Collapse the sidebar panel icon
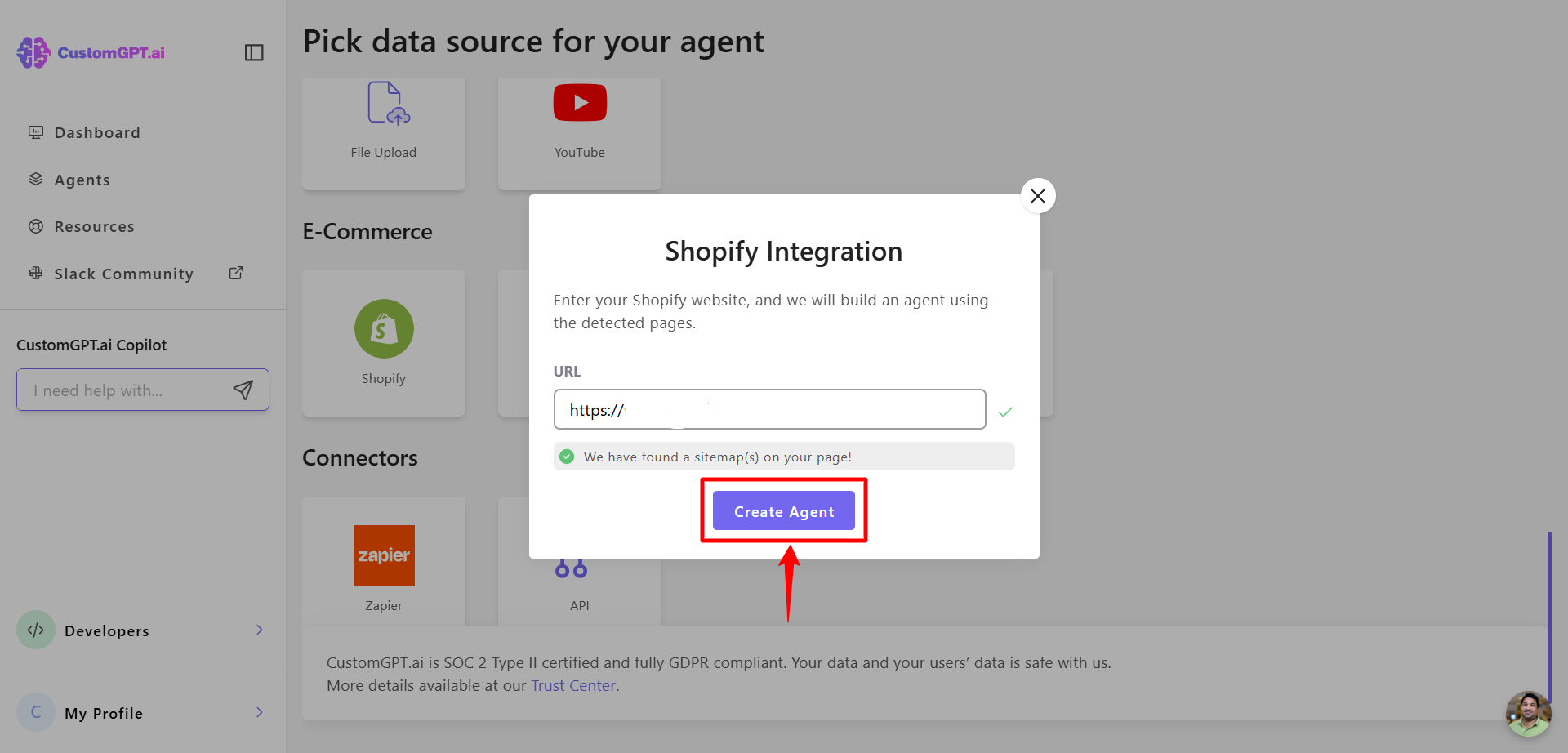1568x753 pixels. tap(254, 52)
